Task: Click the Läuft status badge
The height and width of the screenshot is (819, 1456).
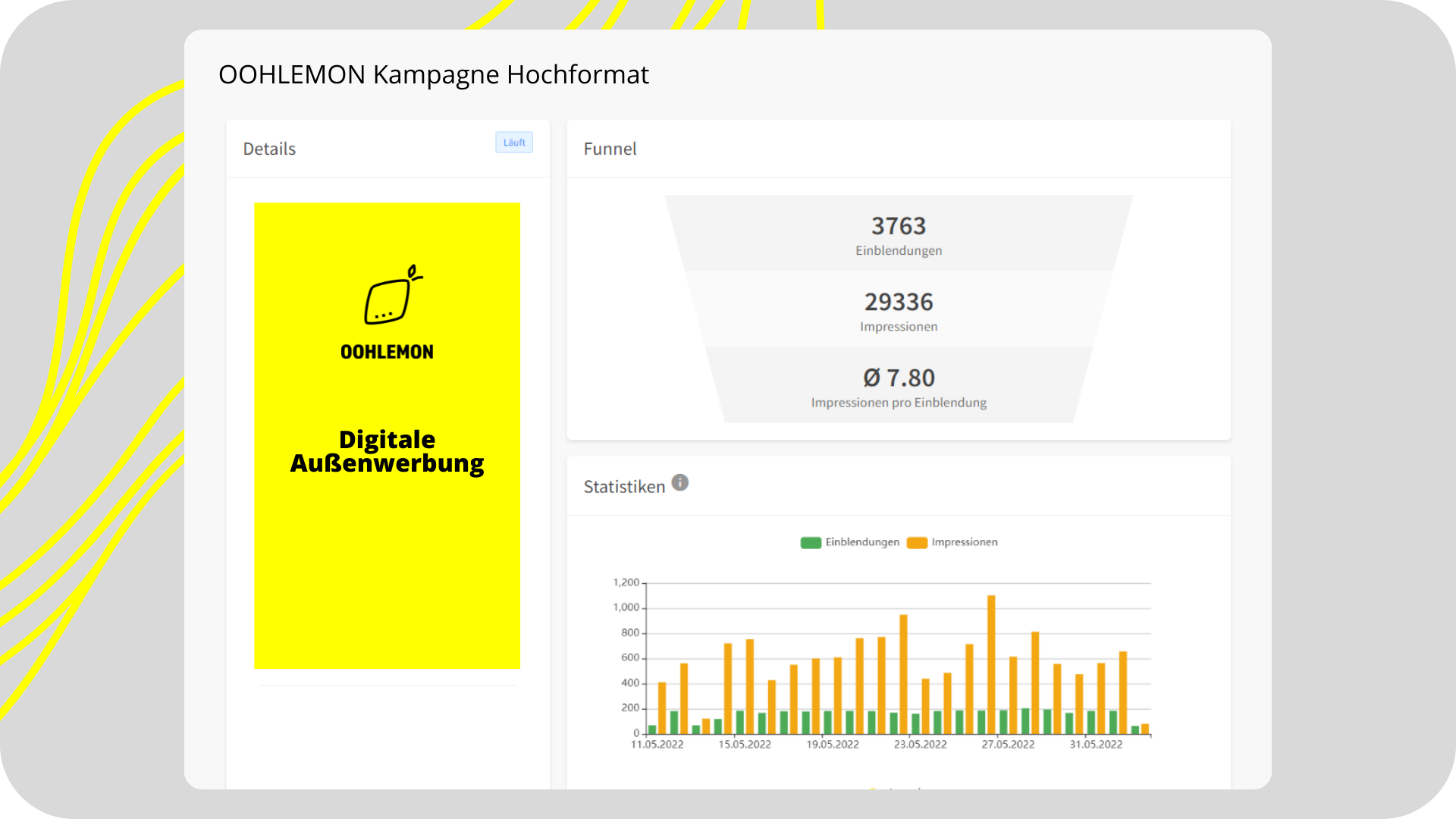Action: coord(514,143)
